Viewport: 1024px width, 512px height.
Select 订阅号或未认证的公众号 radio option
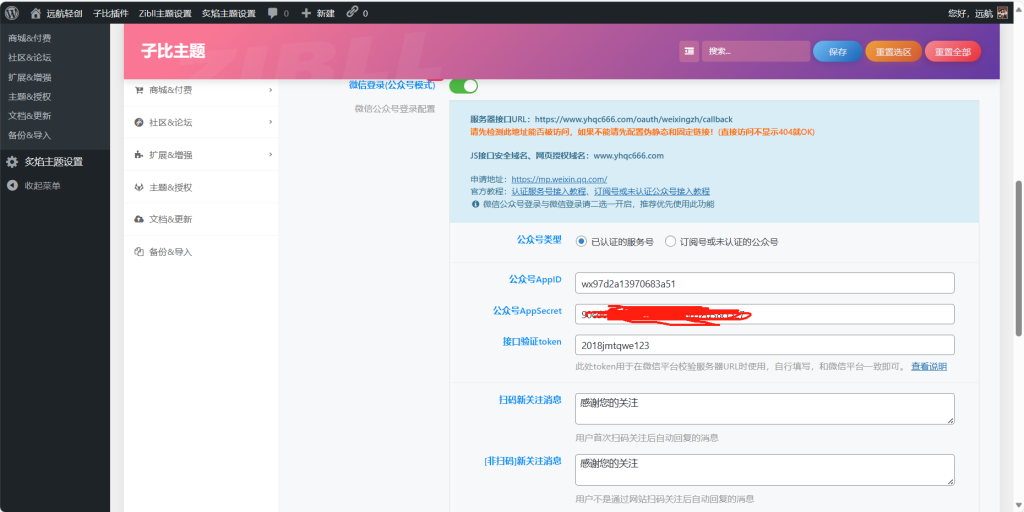(x=670, y=241)
